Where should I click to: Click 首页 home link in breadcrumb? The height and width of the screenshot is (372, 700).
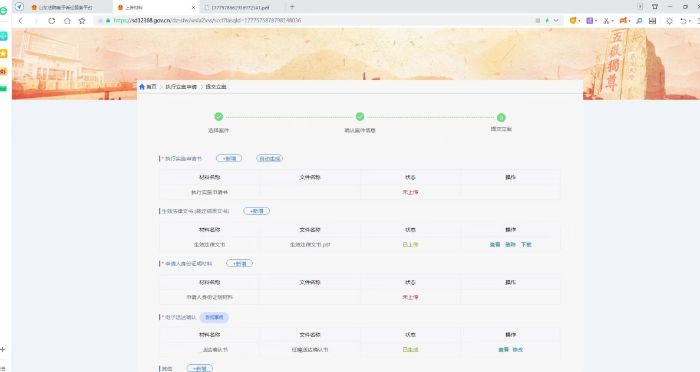pos(148,87)
